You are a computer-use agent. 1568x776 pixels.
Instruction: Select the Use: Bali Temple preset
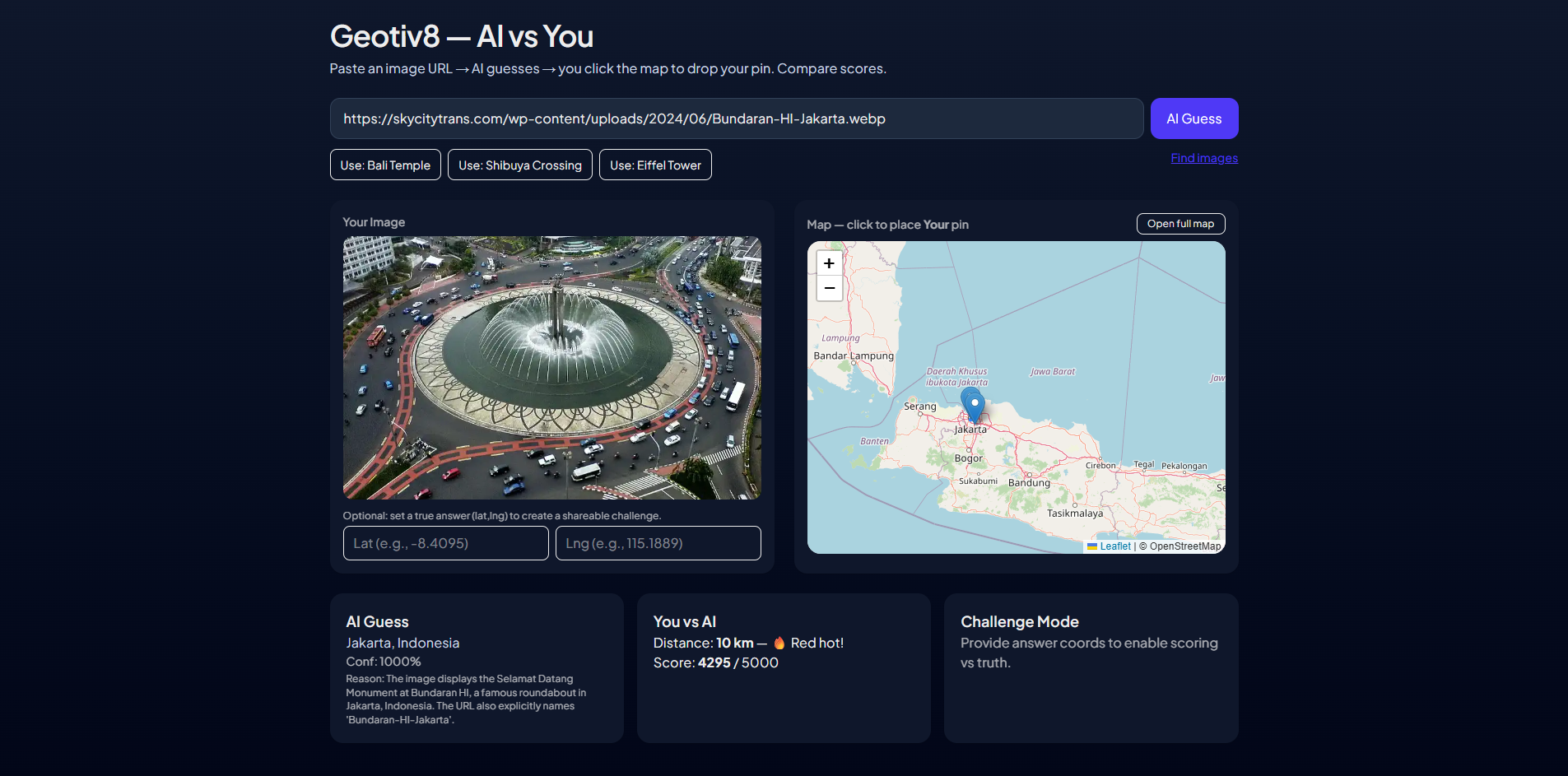384,165
